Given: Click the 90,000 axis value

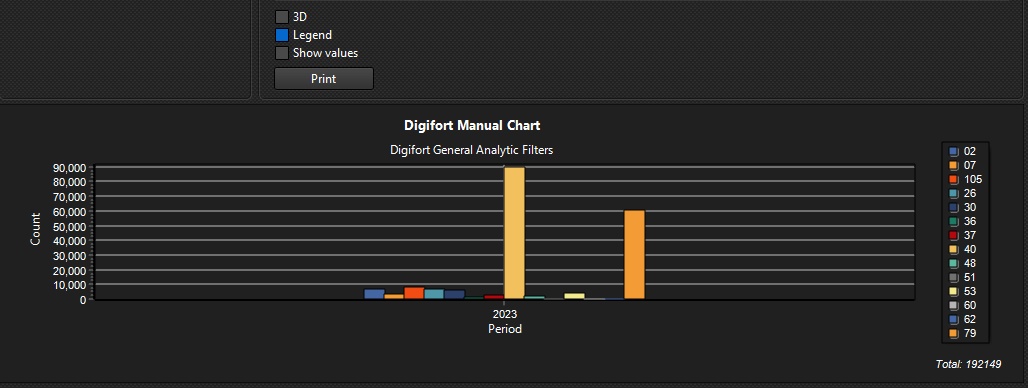Looking at the screenshot, I should point(69,167).
